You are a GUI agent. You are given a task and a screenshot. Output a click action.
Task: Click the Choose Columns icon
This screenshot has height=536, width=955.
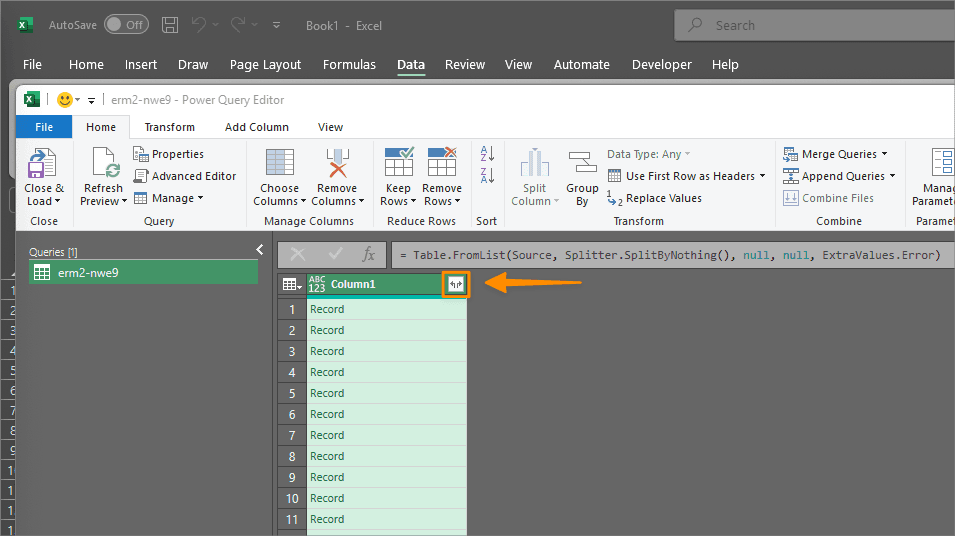(x=280, y=163)
